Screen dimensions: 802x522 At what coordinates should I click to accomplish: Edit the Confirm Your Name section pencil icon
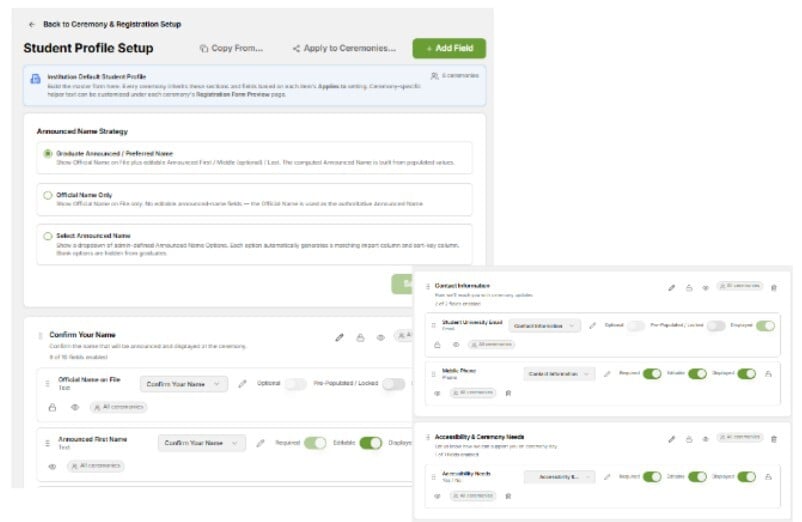pyautogui.click(x=339, y=337)
